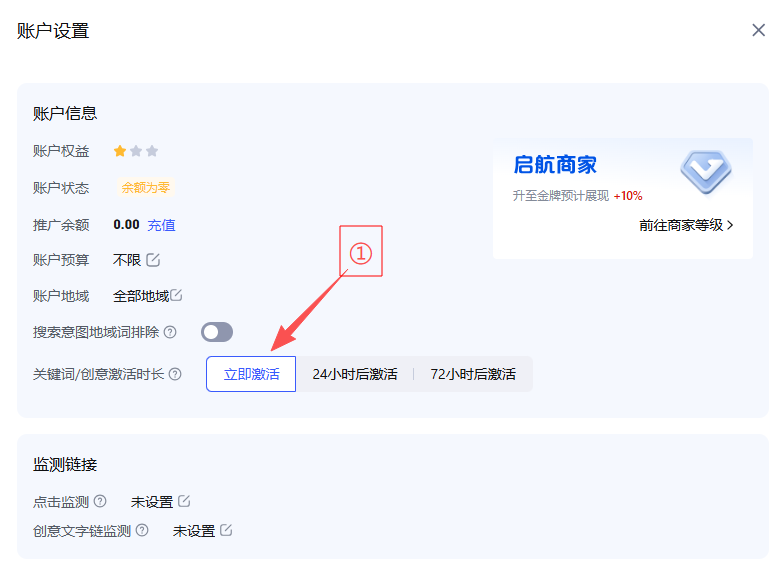The height and width of the screenshot is (586, 782).
Task: Select the 24小时后激活 option
Action: coord(354,374)
